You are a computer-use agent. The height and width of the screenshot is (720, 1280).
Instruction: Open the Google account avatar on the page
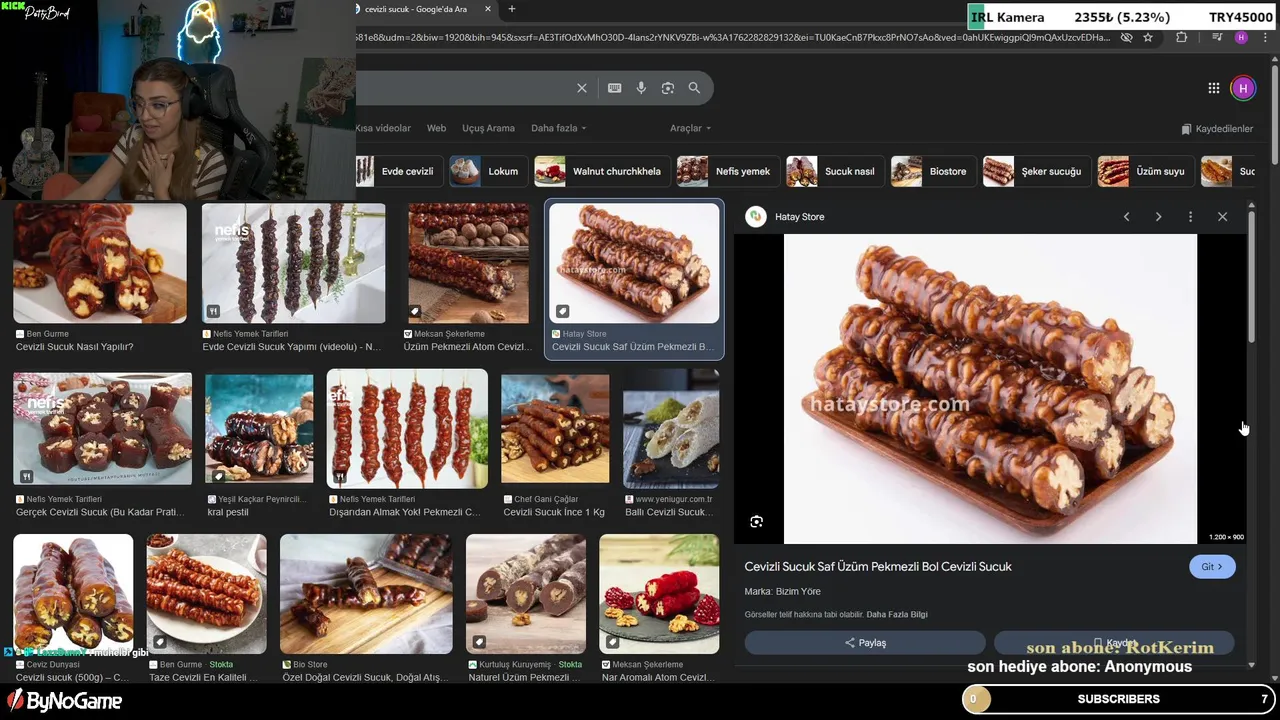[1242, 88]
